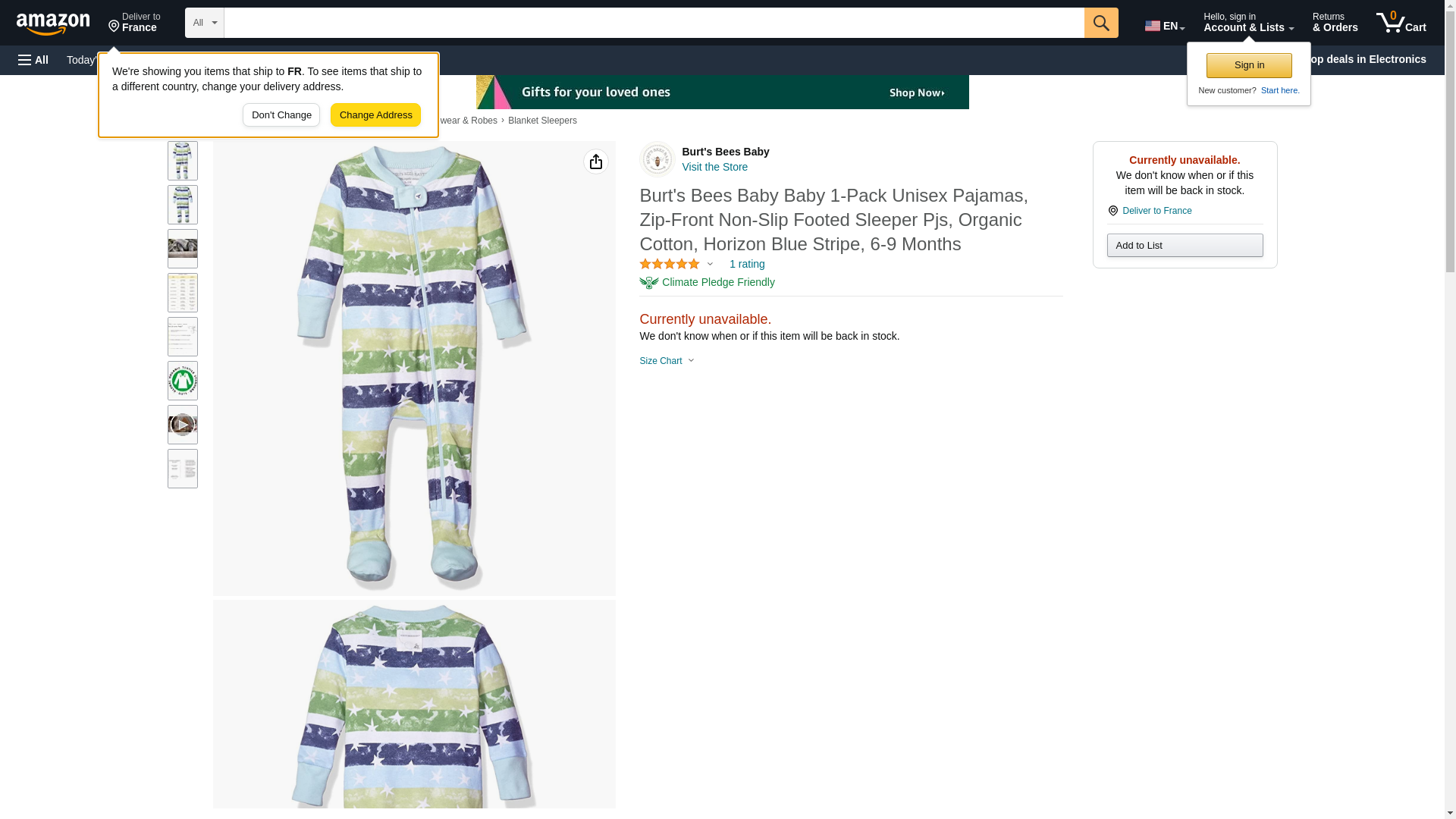Click the share icon on product image
This screenshot has width=1456, height=819.
pos(596,162)
